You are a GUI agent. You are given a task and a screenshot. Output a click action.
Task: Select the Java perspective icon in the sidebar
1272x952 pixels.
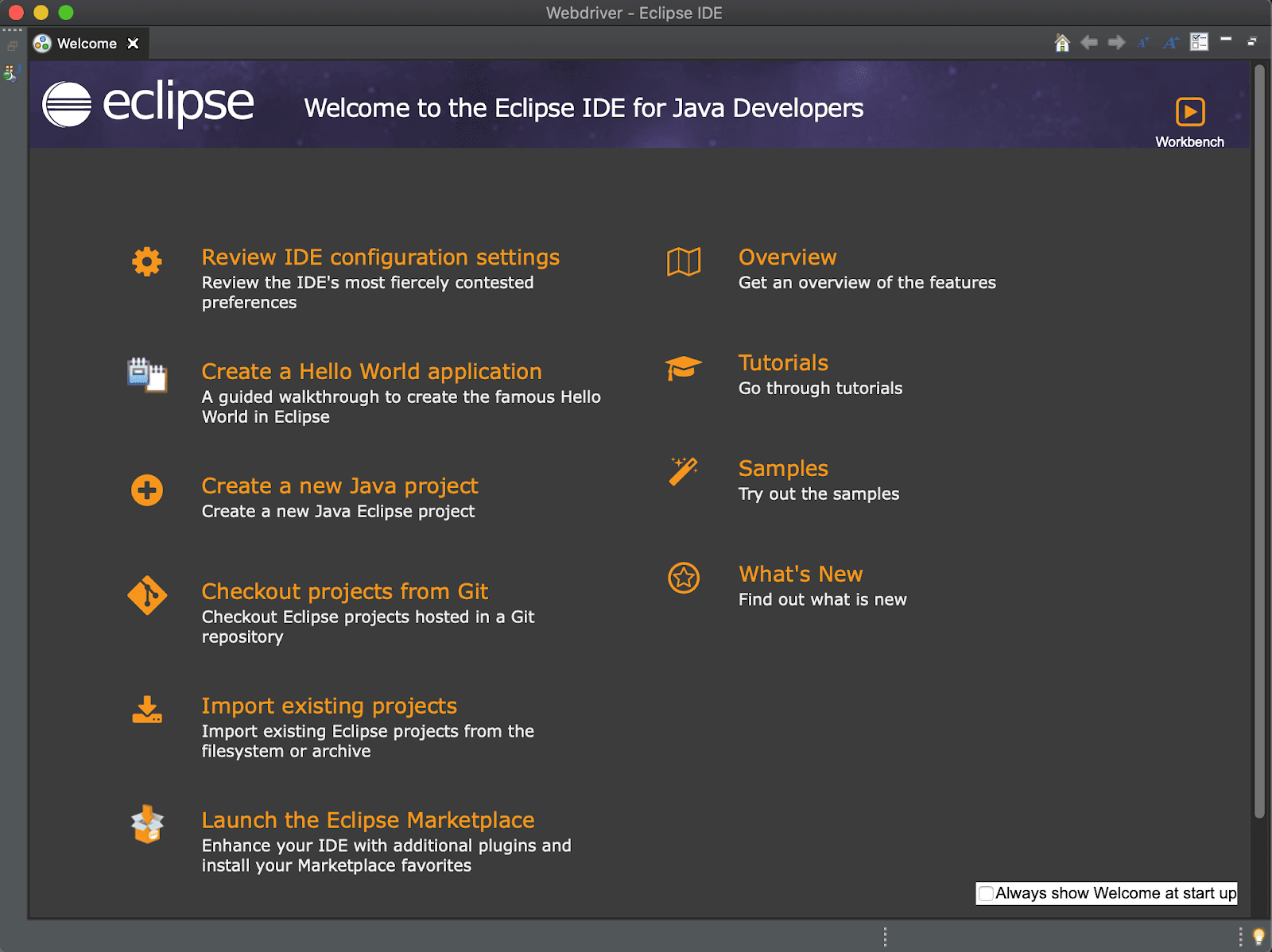click(x=10, y=73)
